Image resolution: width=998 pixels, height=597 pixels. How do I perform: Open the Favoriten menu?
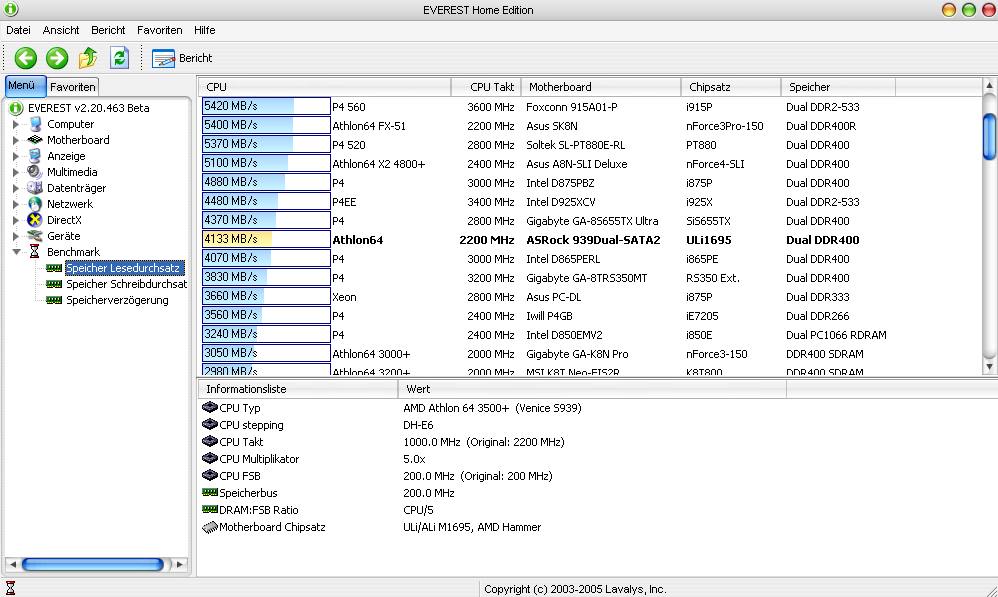(160, 30)
